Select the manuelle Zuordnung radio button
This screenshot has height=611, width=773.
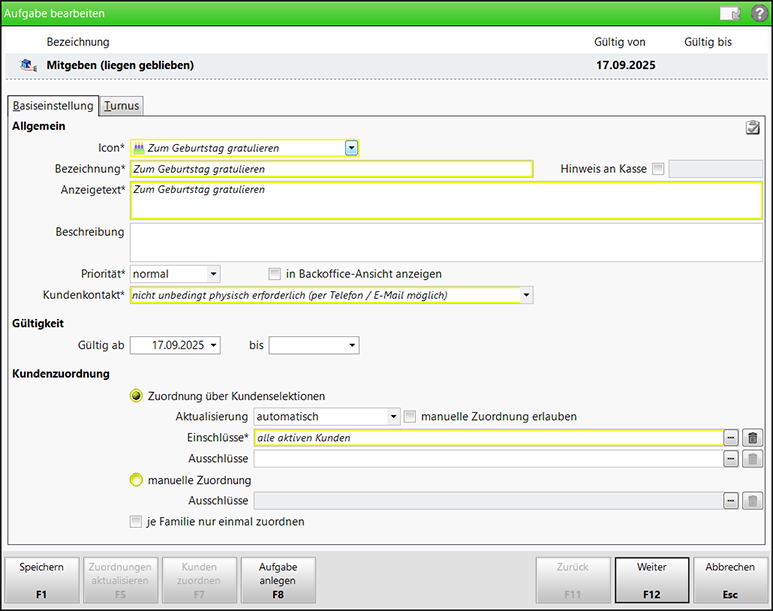click(136, 480)
